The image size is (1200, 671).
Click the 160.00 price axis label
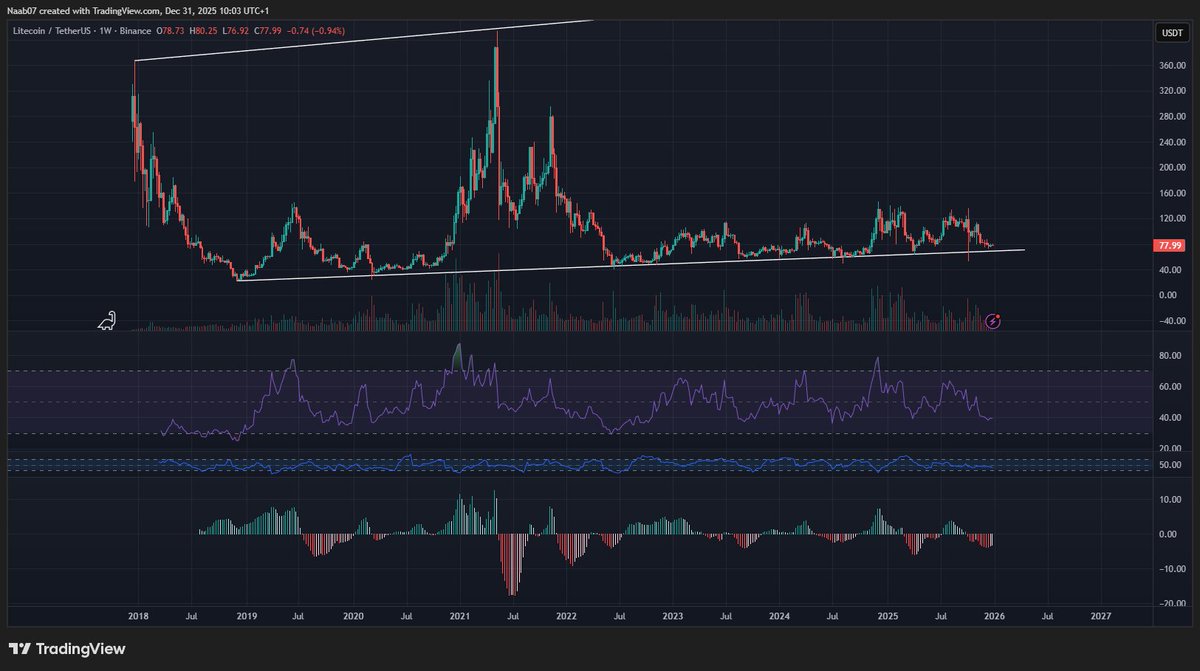[x=1171, y=193]
